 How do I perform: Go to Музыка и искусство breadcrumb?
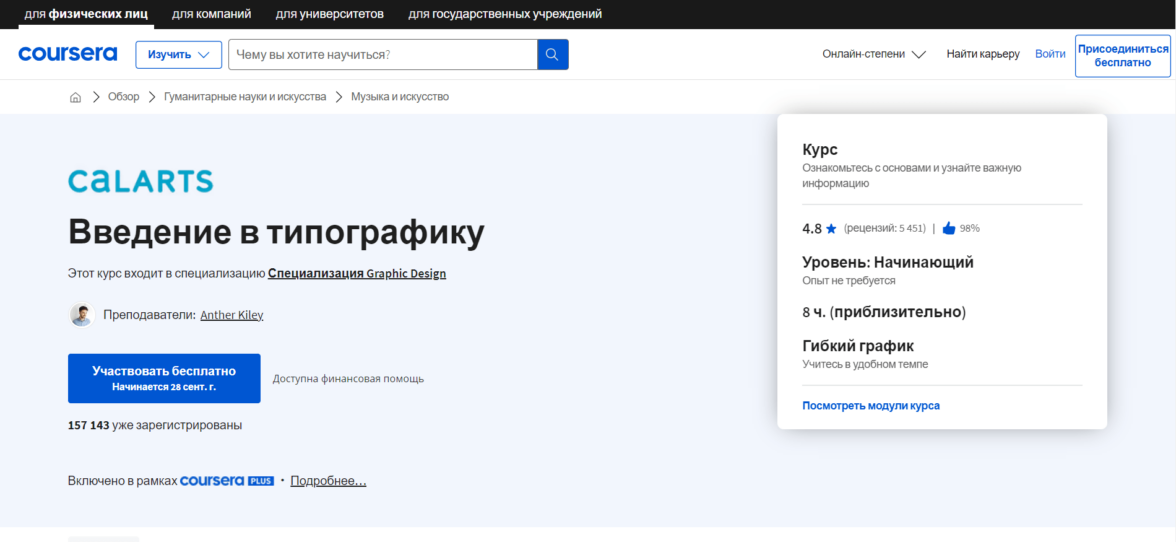399,97
